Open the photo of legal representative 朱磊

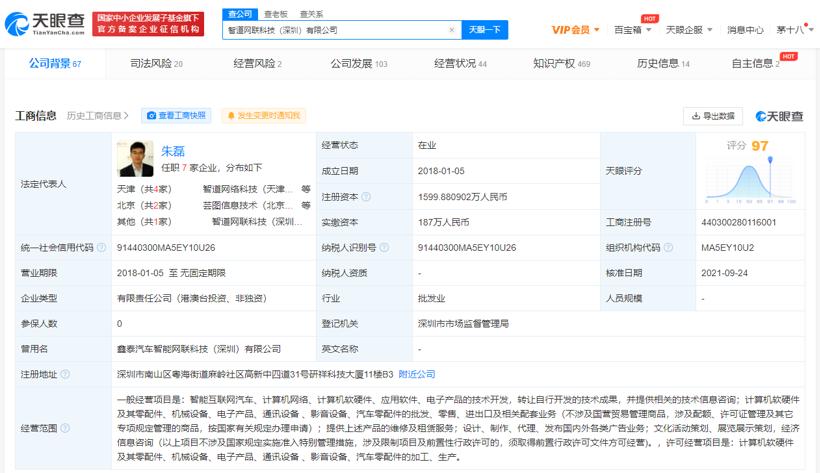(135, 158)
